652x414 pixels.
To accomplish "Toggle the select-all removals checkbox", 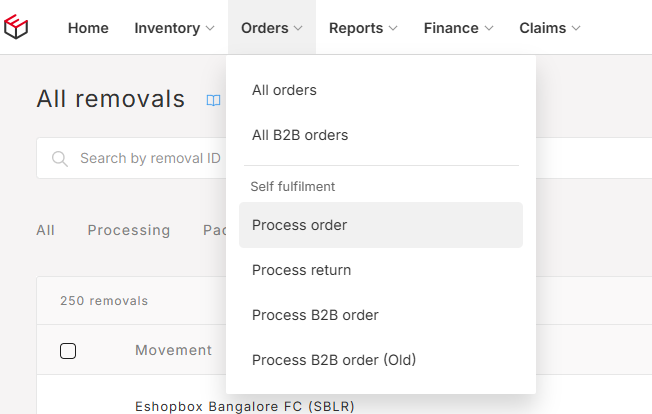I will pos(68,351).
